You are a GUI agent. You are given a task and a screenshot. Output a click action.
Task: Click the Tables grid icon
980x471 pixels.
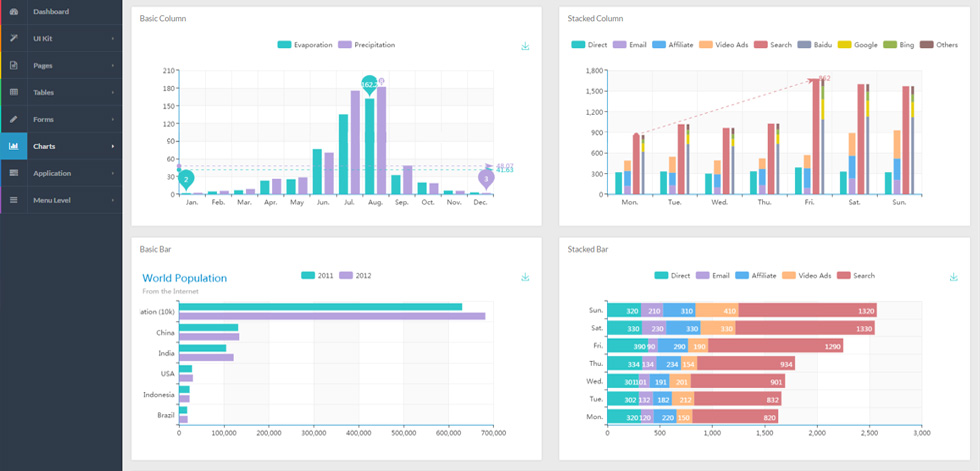(14, 92)
